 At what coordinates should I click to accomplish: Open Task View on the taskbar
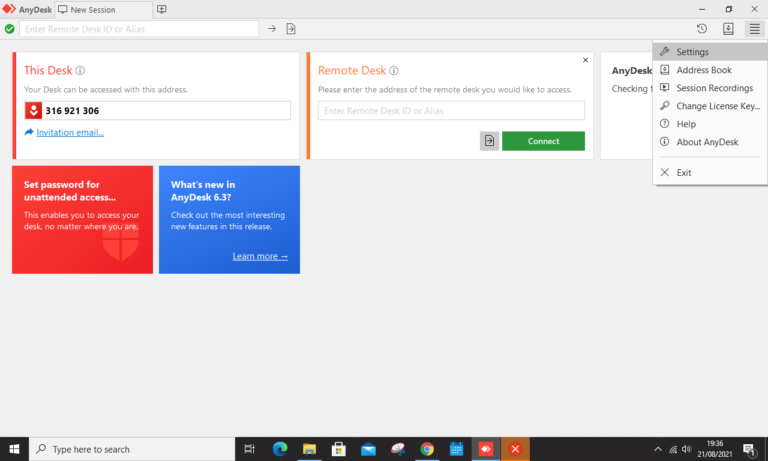pos(249,449)
